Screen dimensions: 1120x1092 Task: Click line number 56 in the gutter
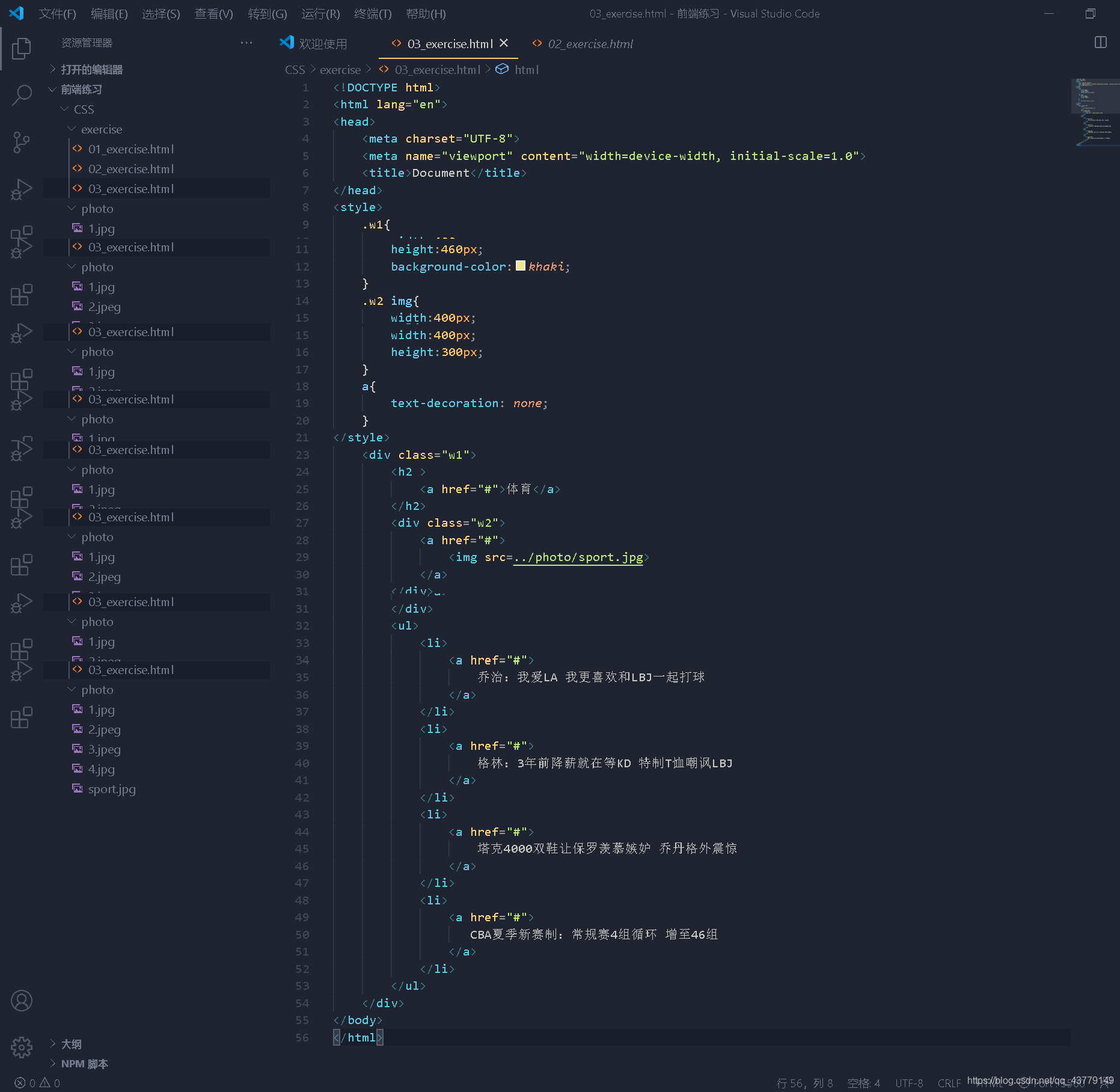click(302, 1037)
